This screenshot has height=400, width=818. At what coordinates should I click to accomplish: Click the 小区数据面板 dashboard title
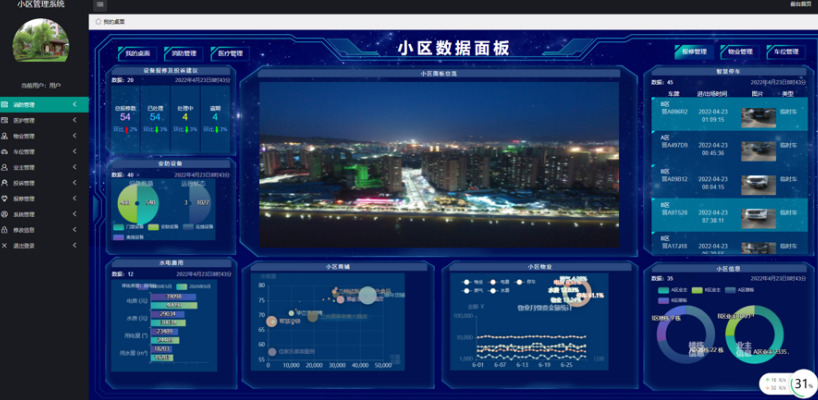coord(453,48)
